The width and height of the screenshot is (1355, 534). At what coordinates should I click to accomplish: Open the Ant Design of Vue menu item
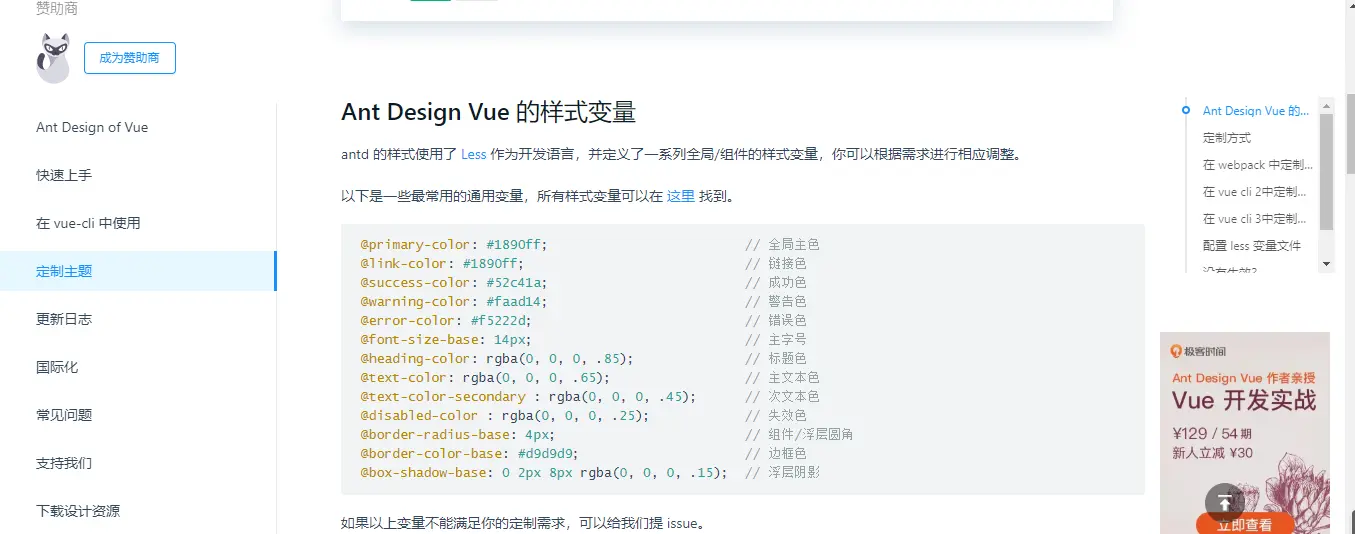(92, 127)
